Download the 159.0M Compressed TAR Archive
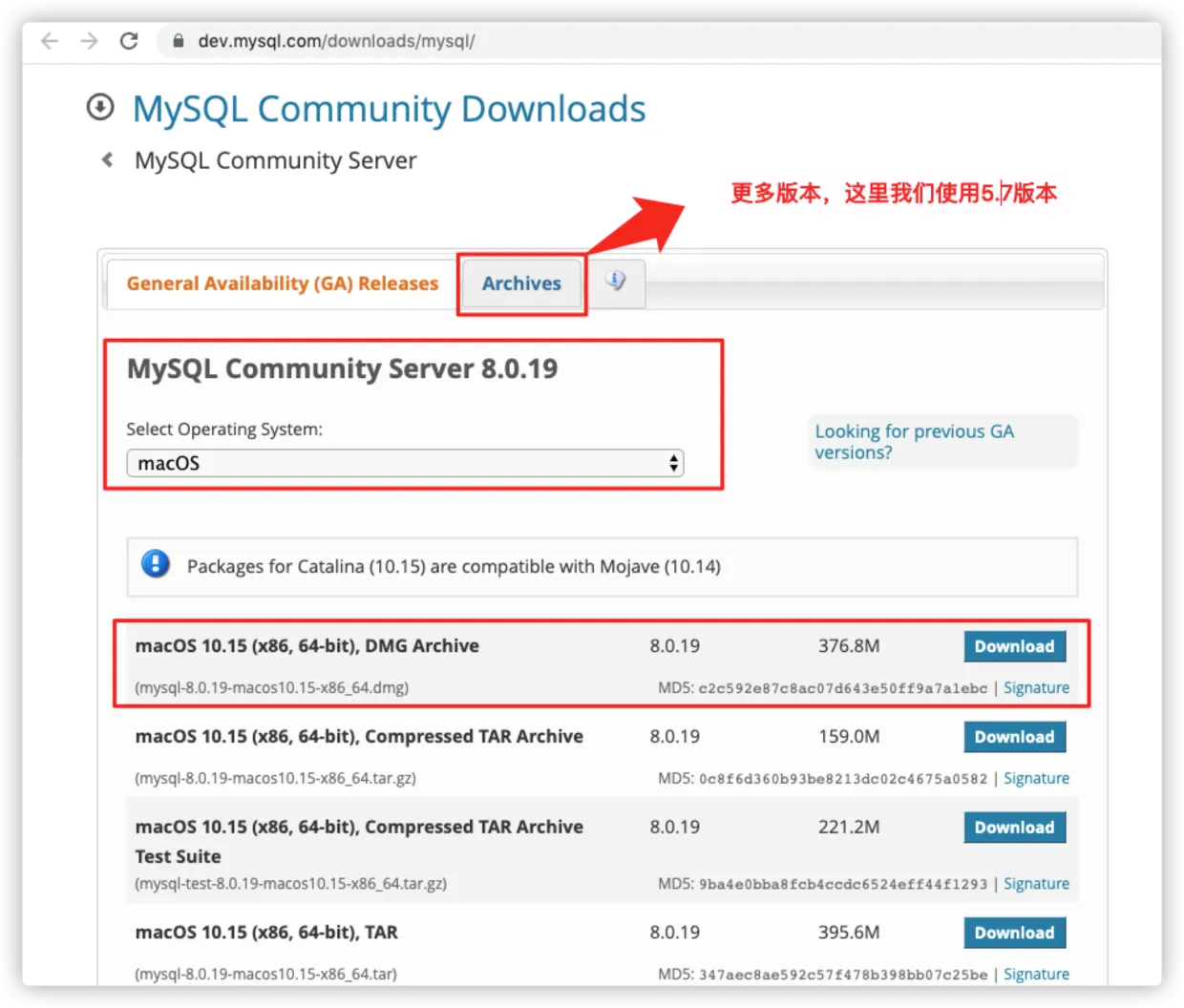Viewport: 1184px width, 1008px height. 1014,737
